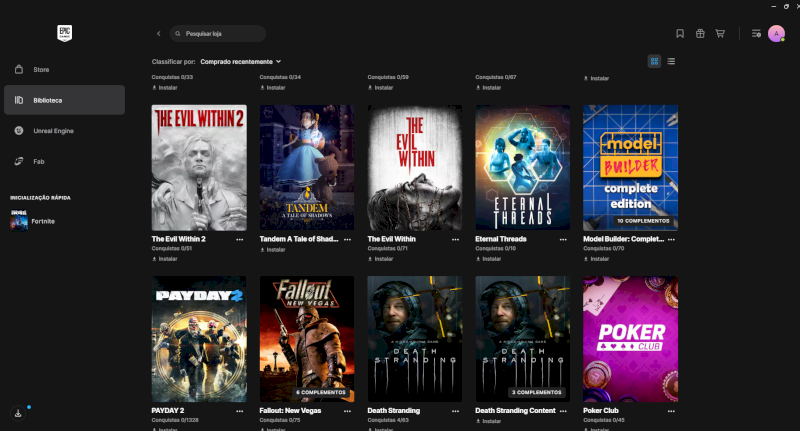Install Death Stranding Content

pyautogui.click(x=488, y=421)
